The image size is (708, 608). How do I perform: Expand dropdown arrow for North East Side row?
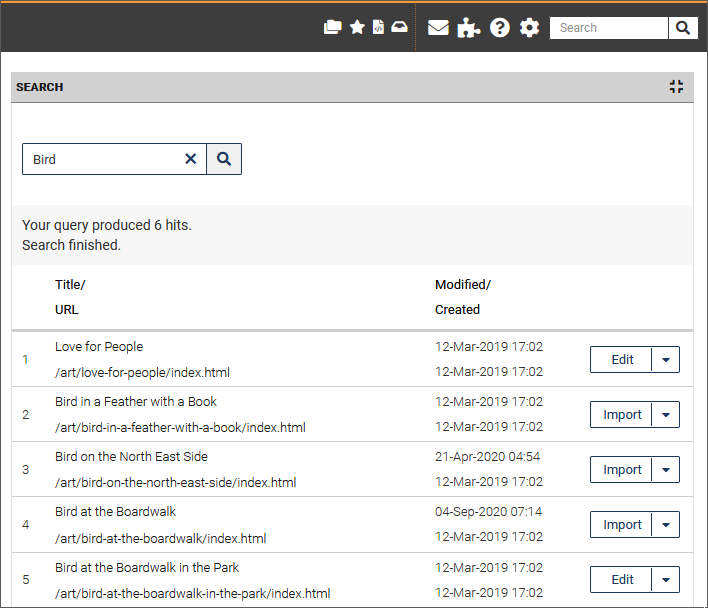666,470
